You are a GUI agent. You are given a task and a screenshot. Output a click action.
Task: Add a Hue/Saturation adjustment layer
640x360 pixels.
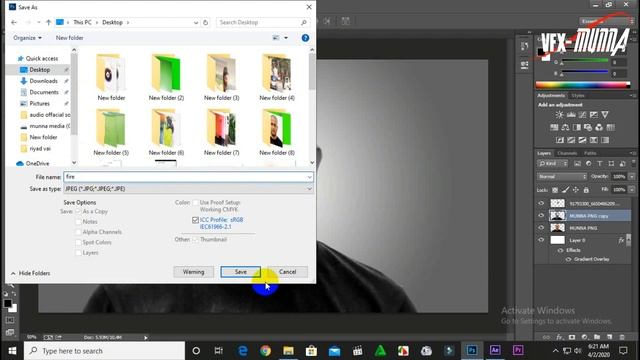[554, 127]
